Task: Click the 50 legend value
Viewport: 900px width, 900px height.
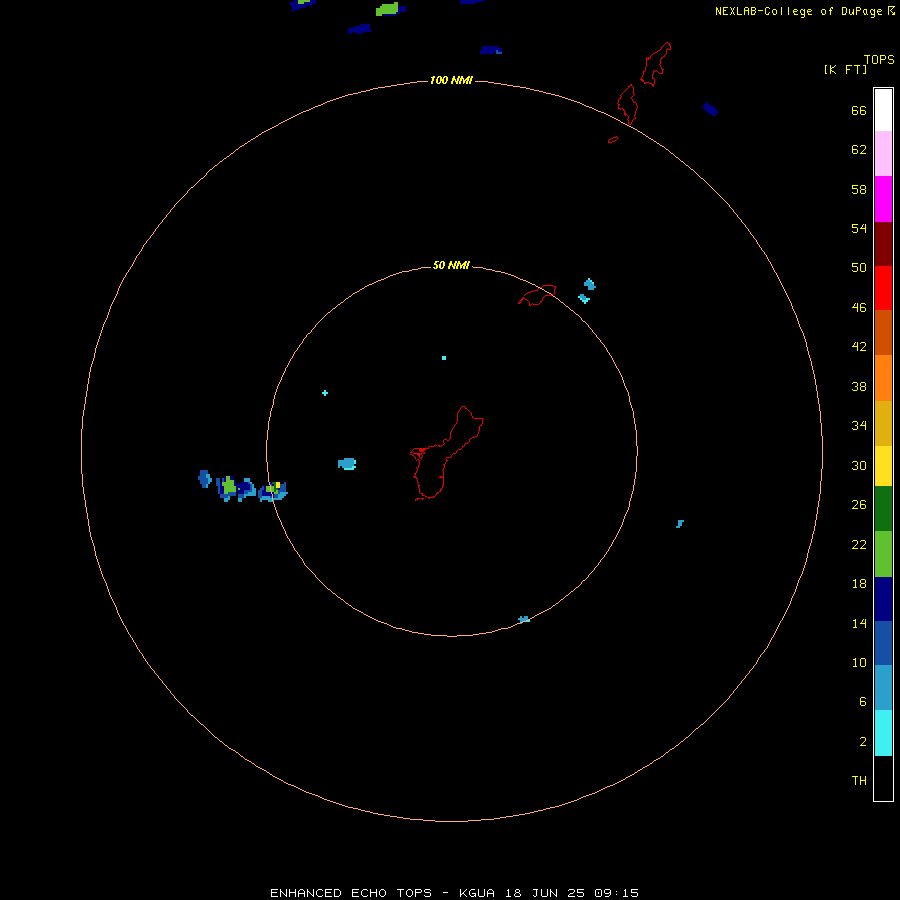Action: coord(859,267)
